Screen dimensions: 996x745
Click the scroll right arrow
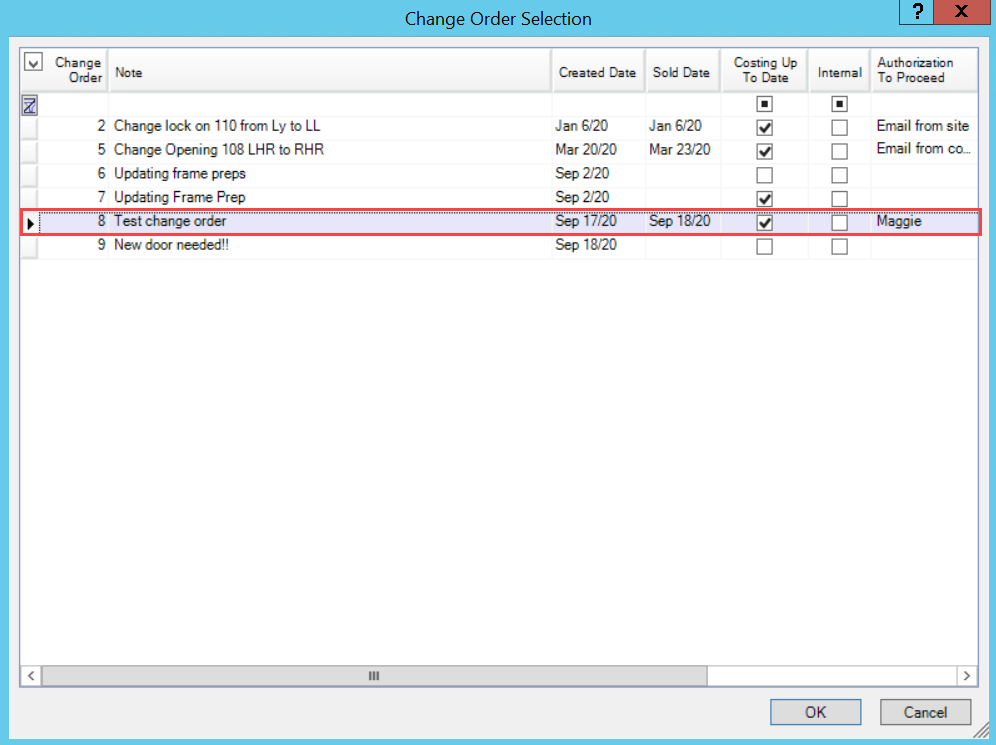pyautogui.click(x=967, y=676)
